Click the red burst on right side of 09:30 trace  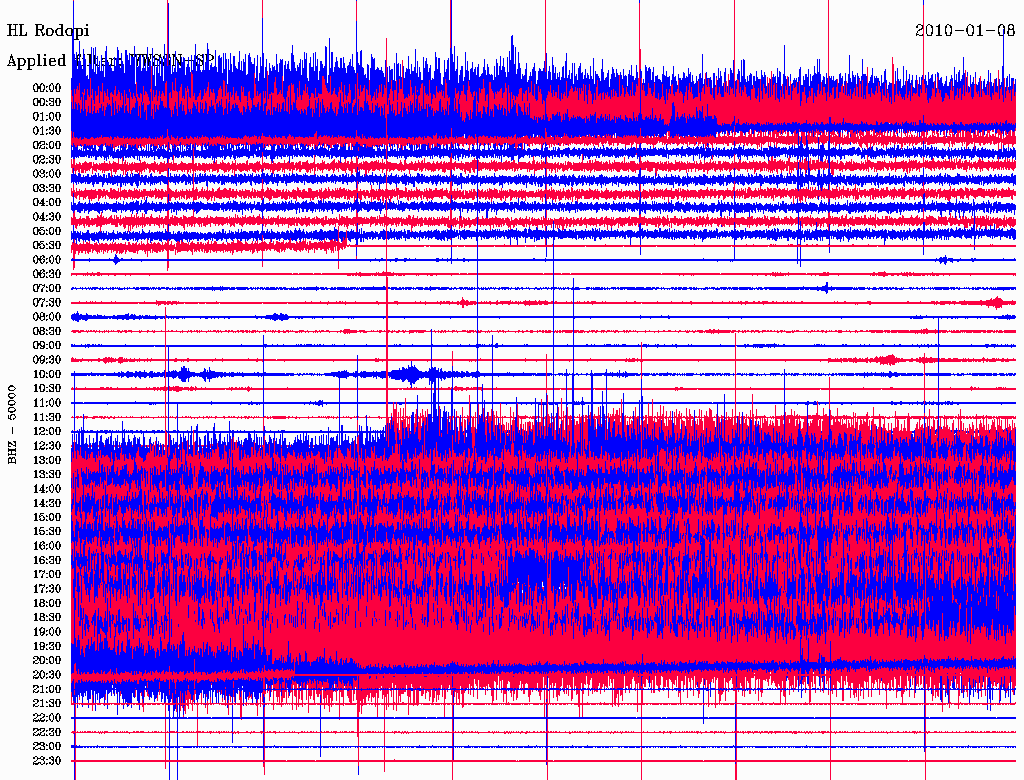(x=886, y=359)
